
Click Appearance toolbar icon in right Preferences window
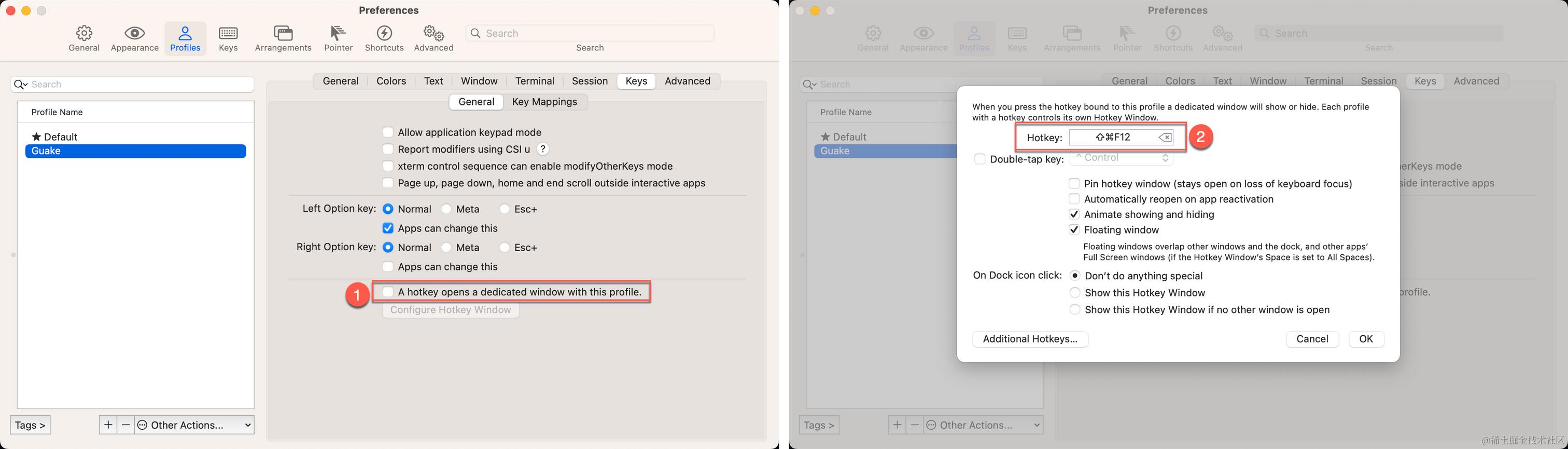923,38
